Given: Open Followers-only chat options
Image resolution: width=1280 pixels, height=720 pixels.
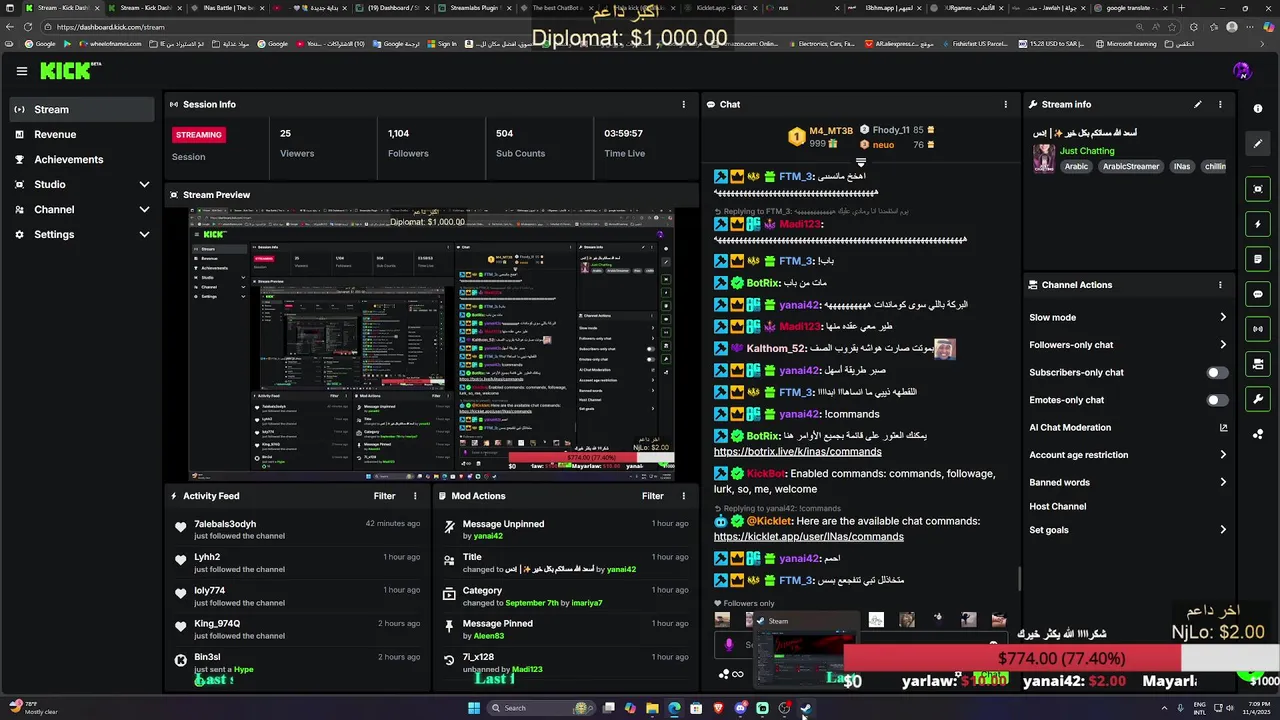Looking at the screenshot, I should coord(1128,345).
